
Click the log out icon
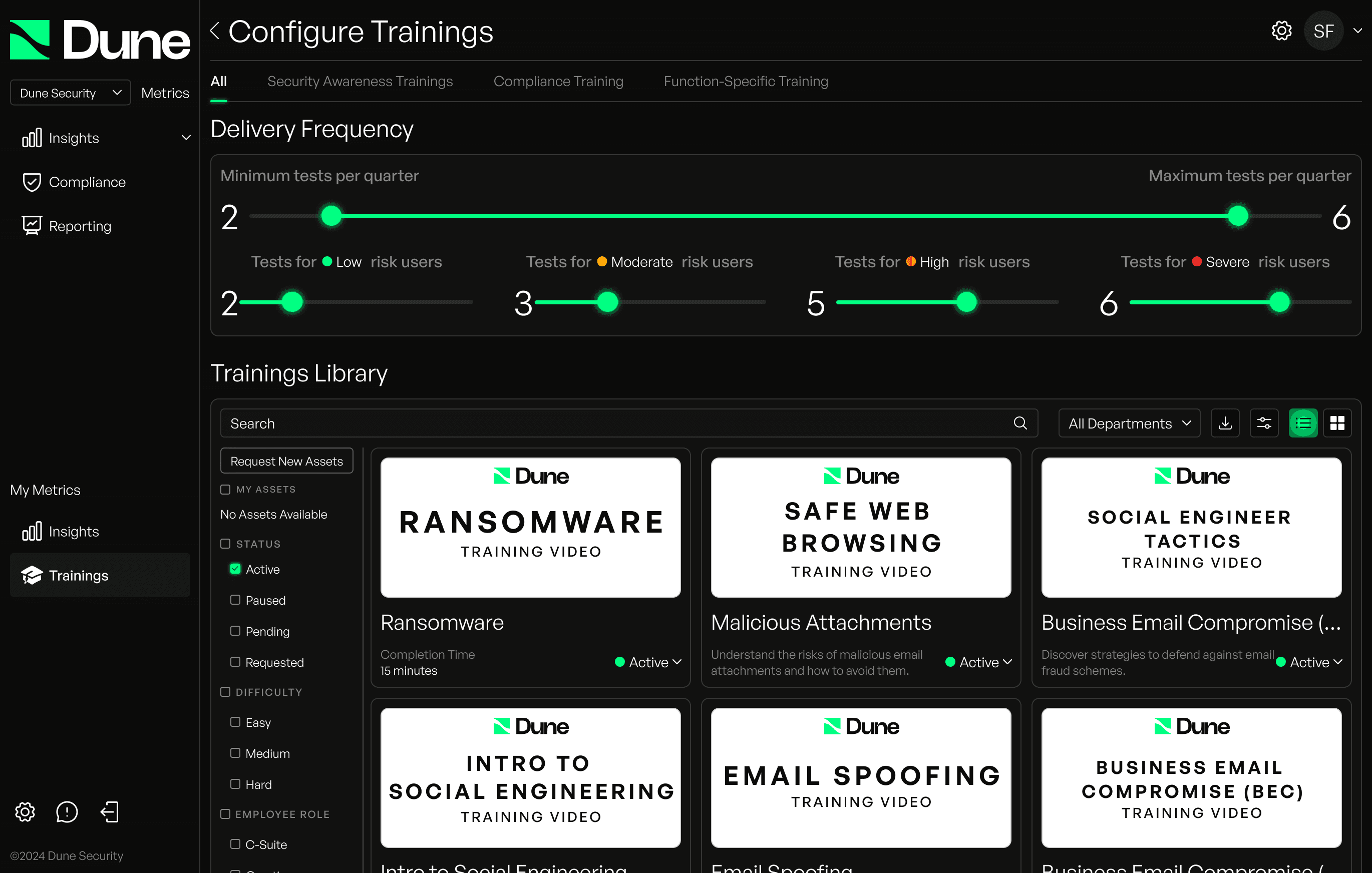(109, 811)
